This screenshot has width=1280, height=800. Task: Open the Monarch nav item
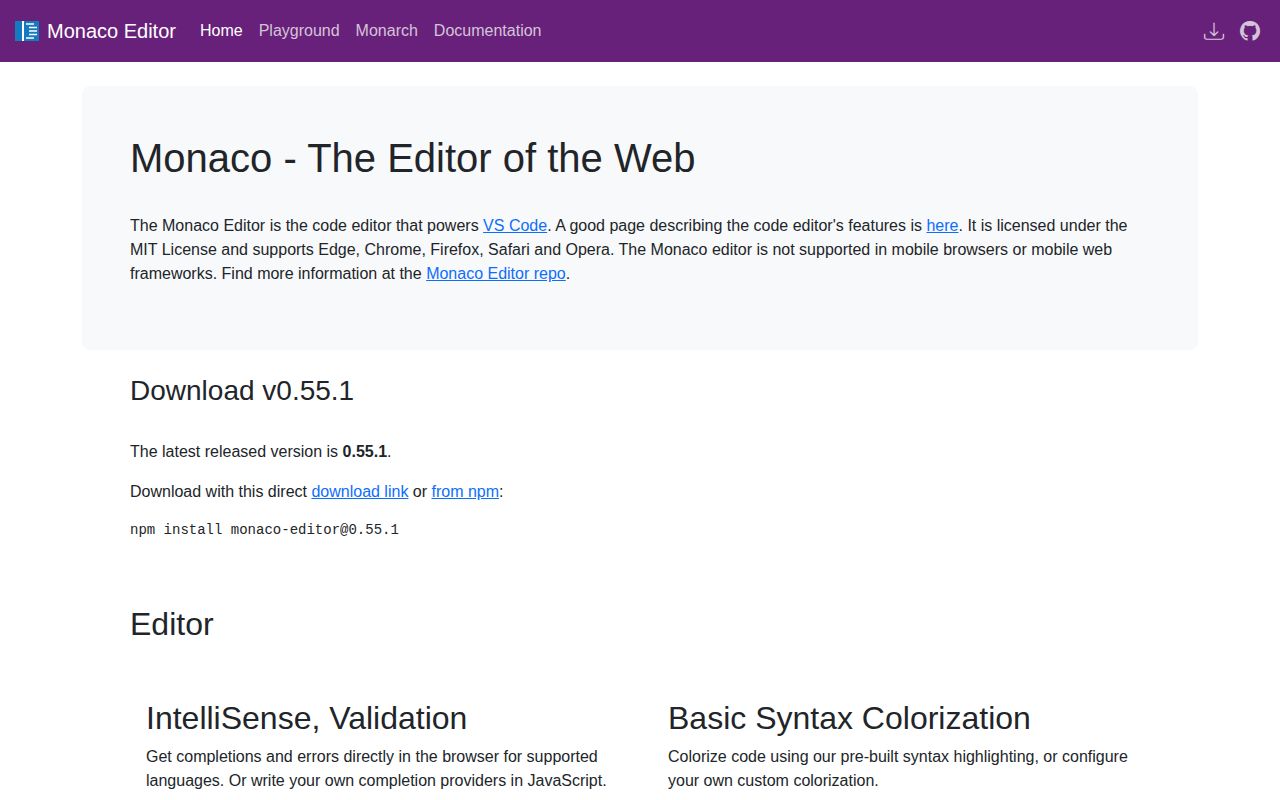[x=386, y=31]
